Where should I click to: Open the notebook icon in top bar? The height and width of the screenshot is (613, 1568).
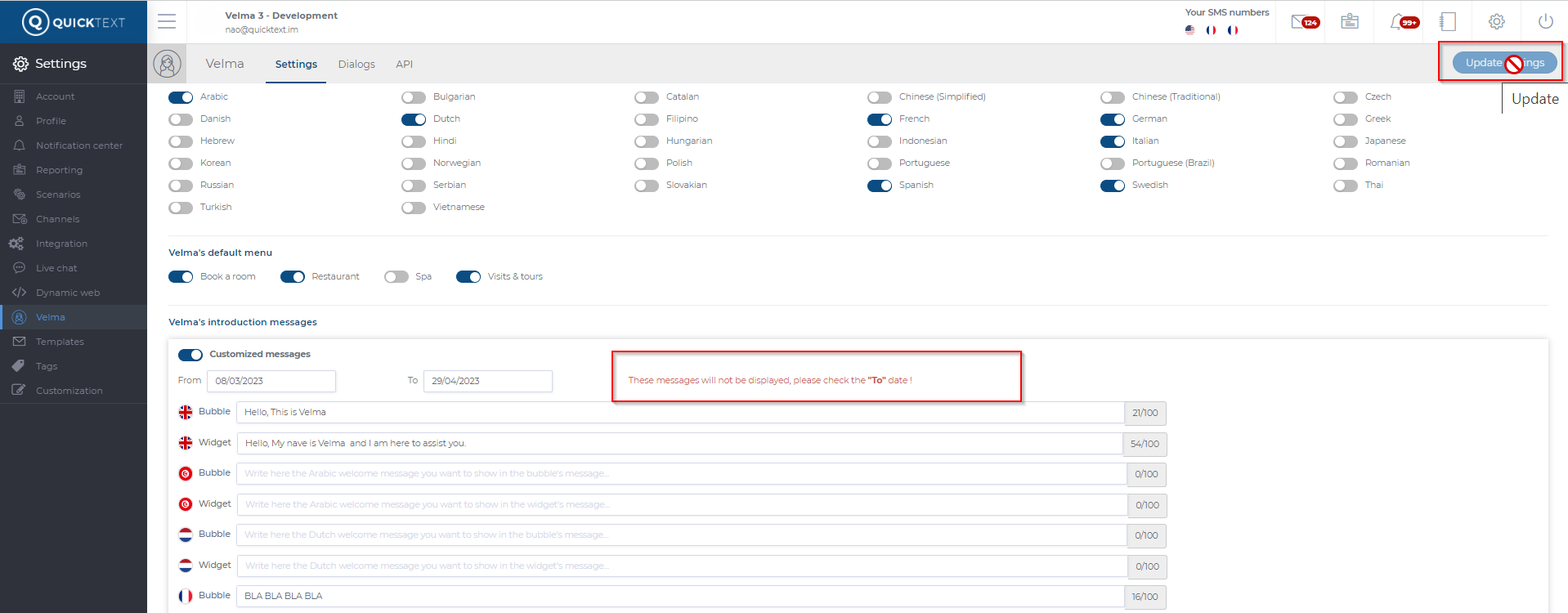pyautogui.click(x=1448, y=22)
